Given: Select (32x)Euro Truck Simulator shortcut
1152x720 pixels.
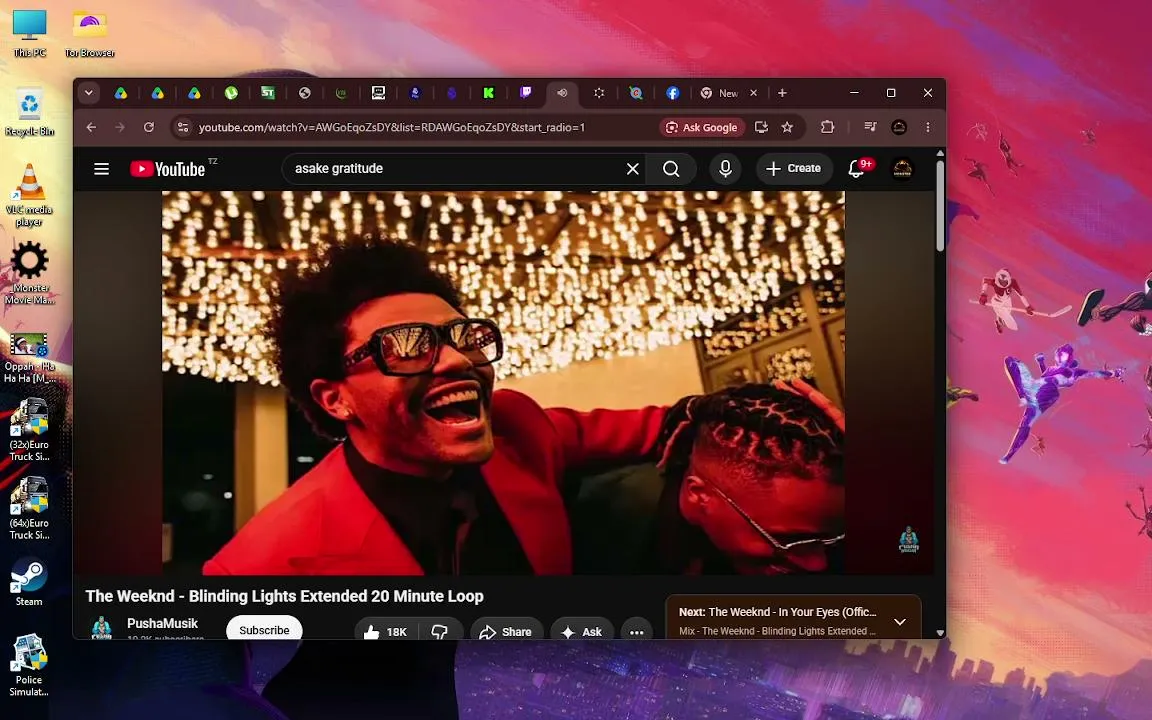Looking at the screenshot, I should pos(29,430).
